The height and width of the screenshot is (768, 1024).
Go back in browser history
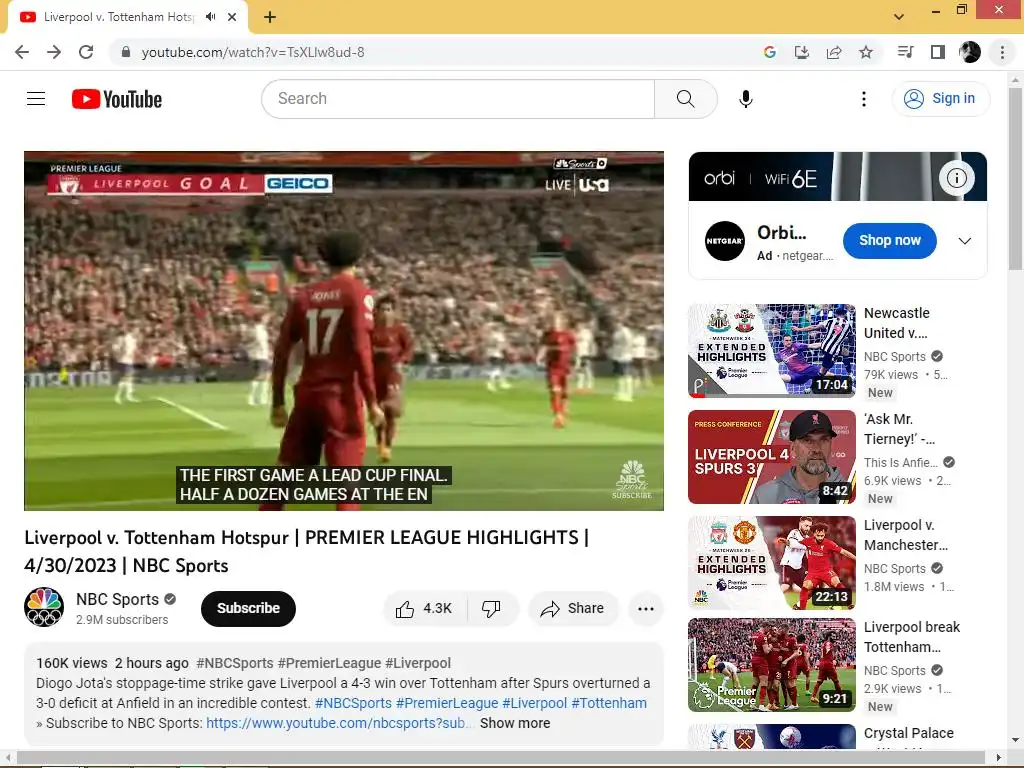click(22, 52)
